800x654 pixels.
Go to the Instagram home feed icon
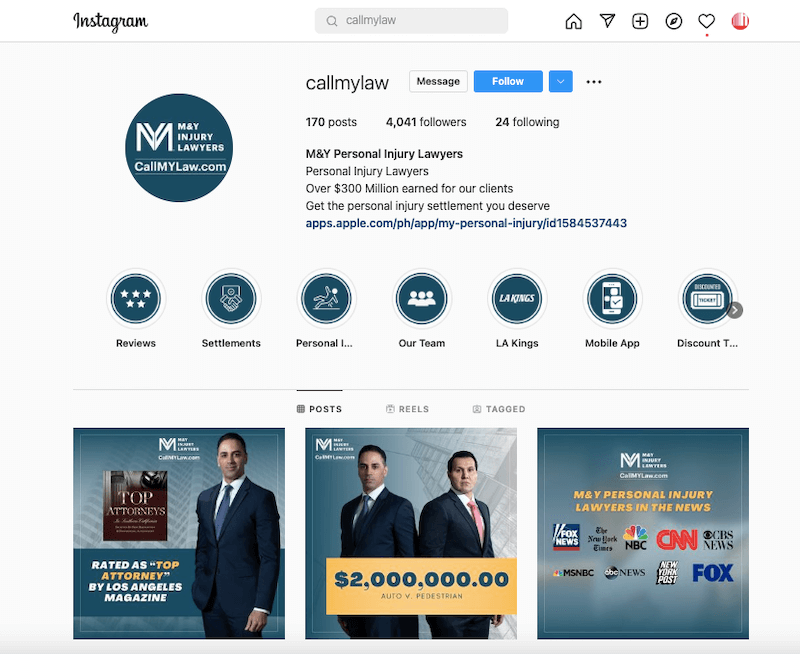(573, 21)
